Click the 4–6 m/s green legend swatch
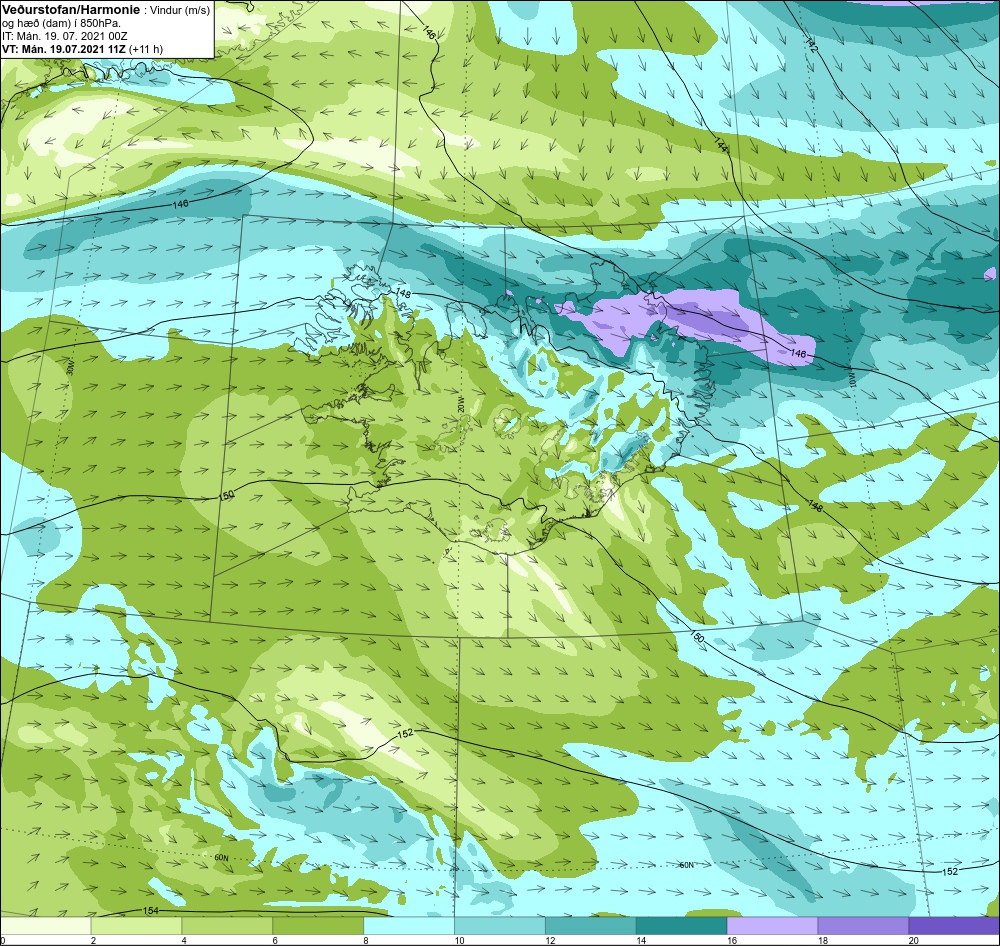1000x946 pixels. click(x=227, y=925)
